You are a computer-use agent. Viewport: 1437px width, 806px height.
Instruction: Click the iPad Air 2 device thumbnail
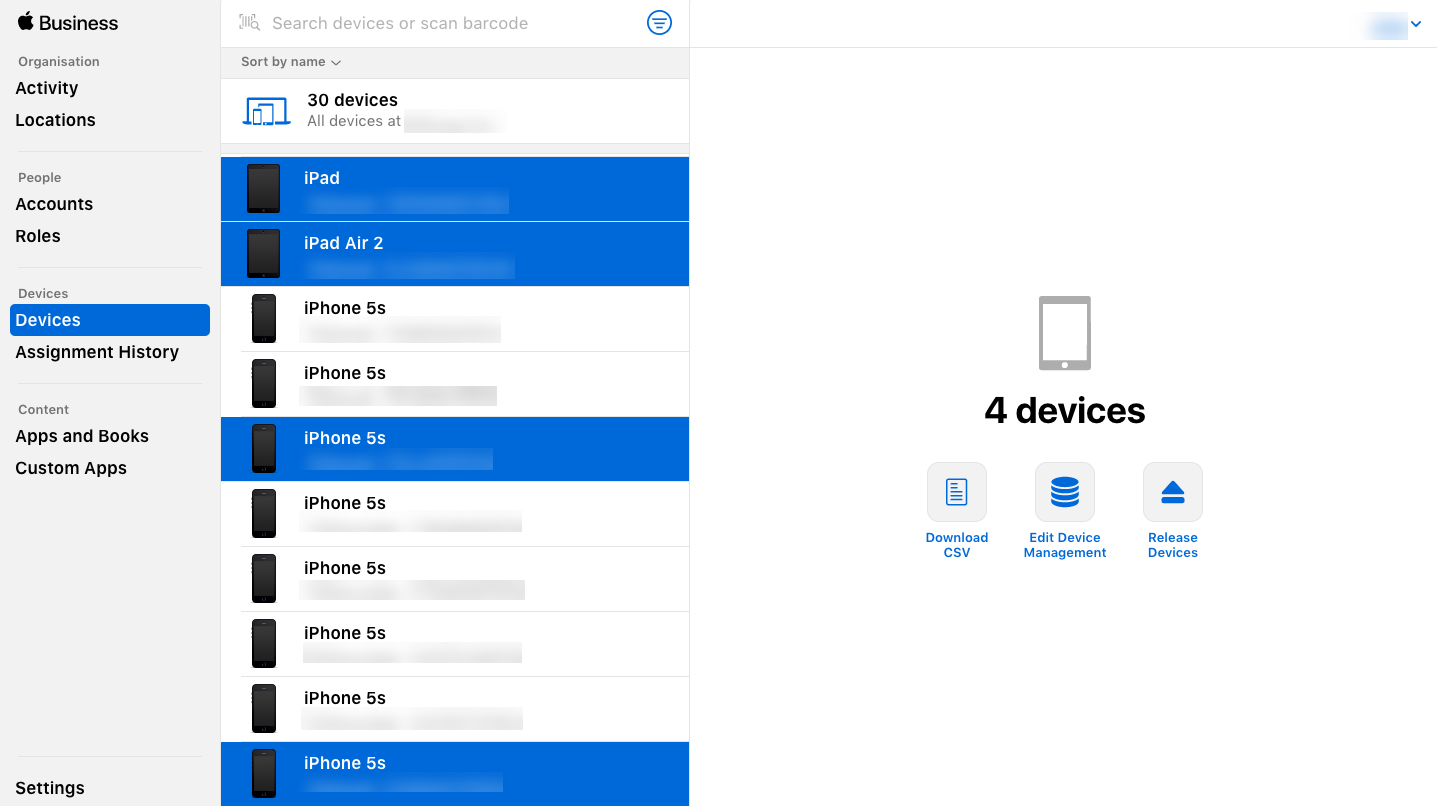264,254
